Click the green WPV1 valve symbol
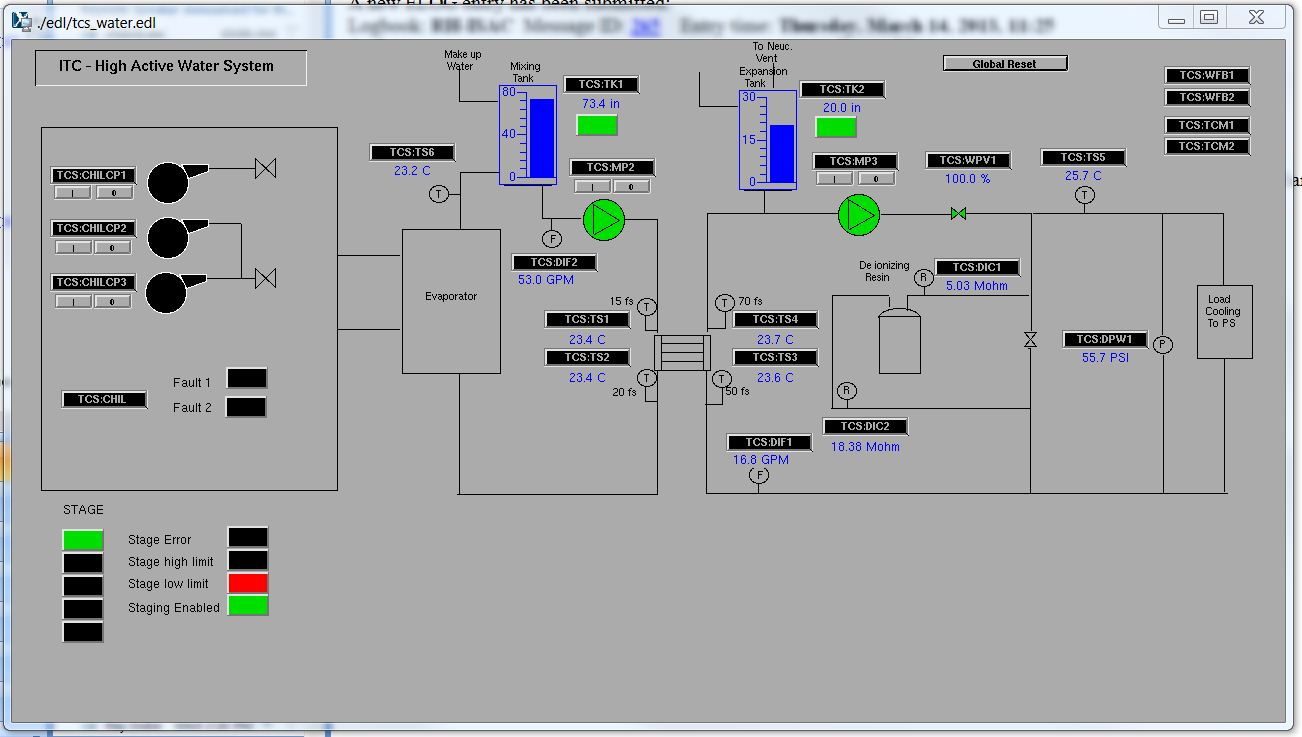This screenshot has width=1302, height=737. click(958, 213)
